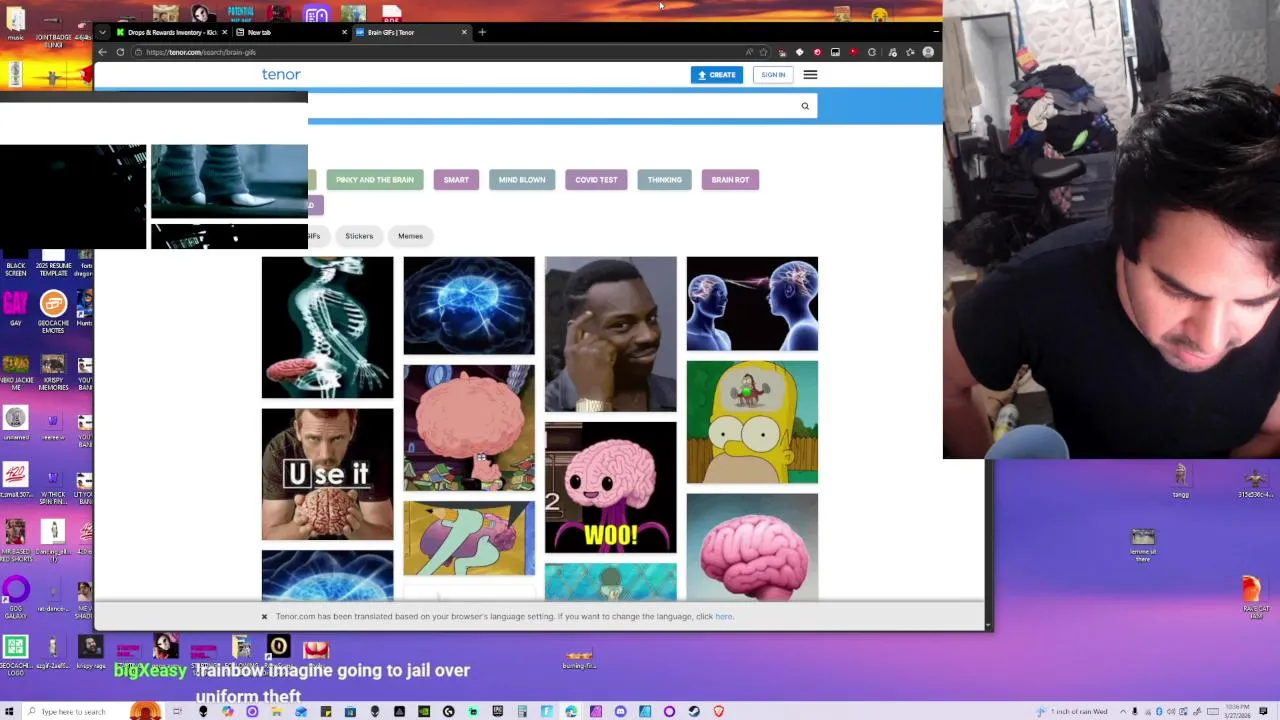This screenshot has height=720, width=1280.
Task: Bookmark page with star icon
Action: (x=764, y=52)
